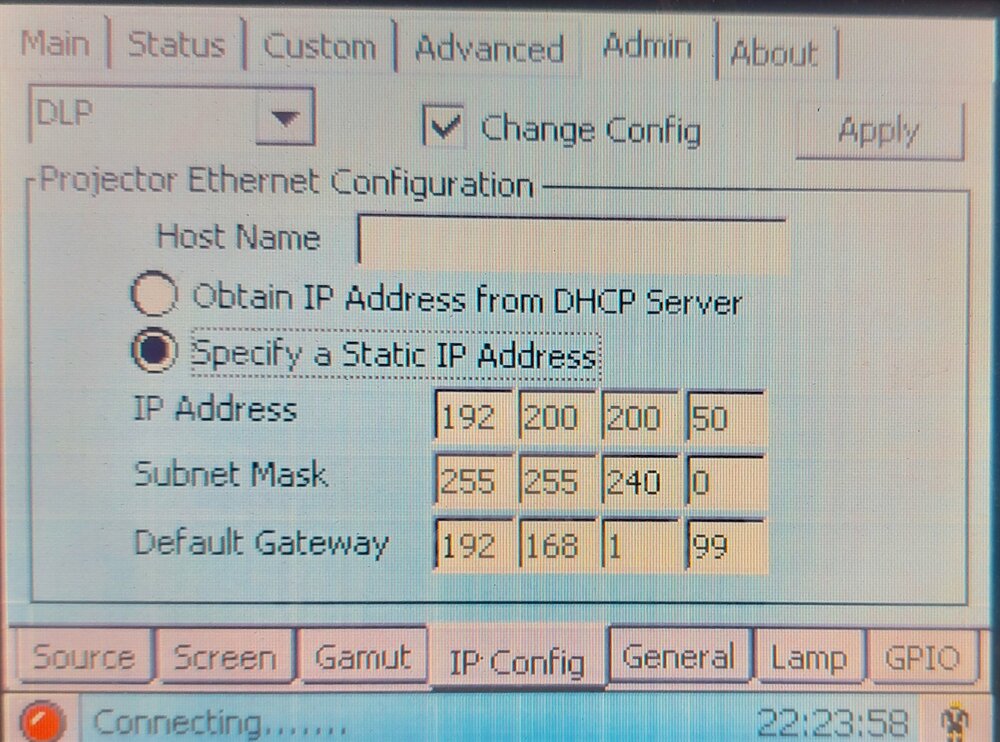The height and width of the screenshot is (742, 1000).
Task: Open the GPIO bottom tab
Action: 922,657
